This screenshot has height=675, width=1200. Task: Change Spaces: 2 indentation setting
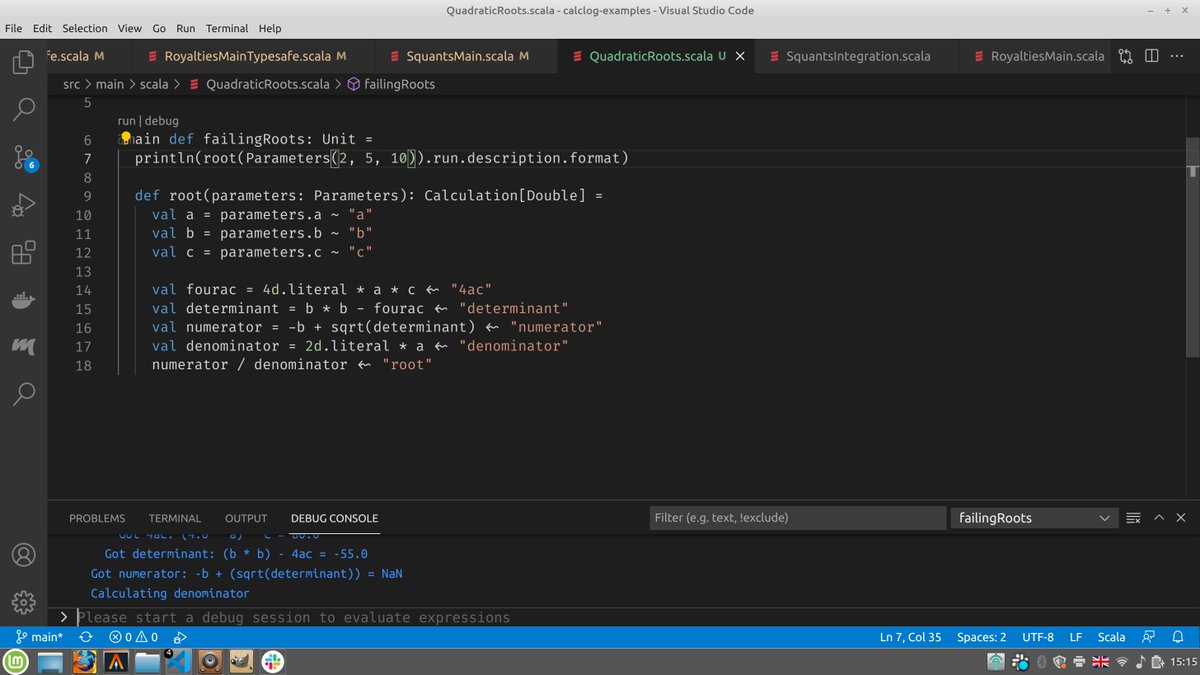pyautogui.click(x=981, y=637)
